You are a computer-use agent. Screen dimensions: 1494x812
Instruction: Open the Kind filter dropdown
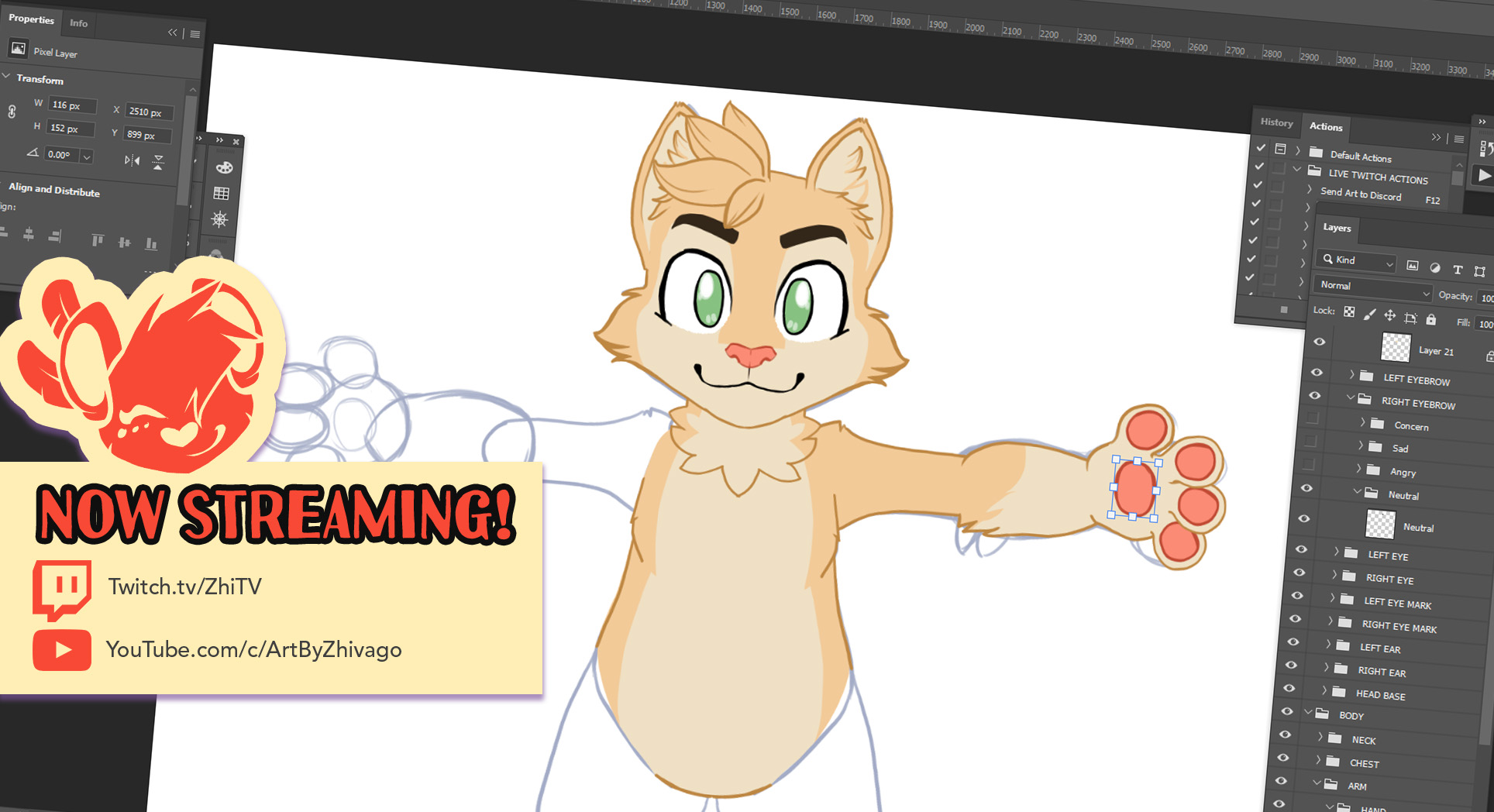(1358, 261)
